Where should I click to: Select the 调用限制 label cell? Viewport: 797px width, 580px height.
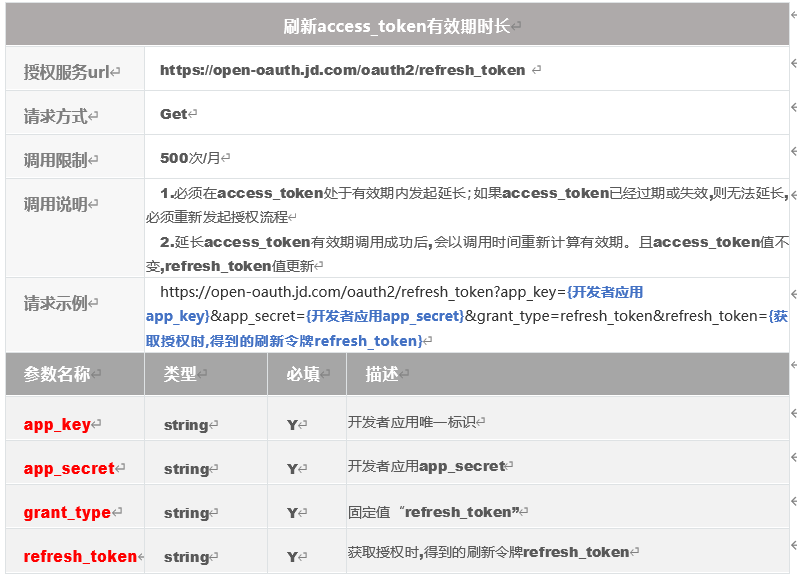click(75, 157)
